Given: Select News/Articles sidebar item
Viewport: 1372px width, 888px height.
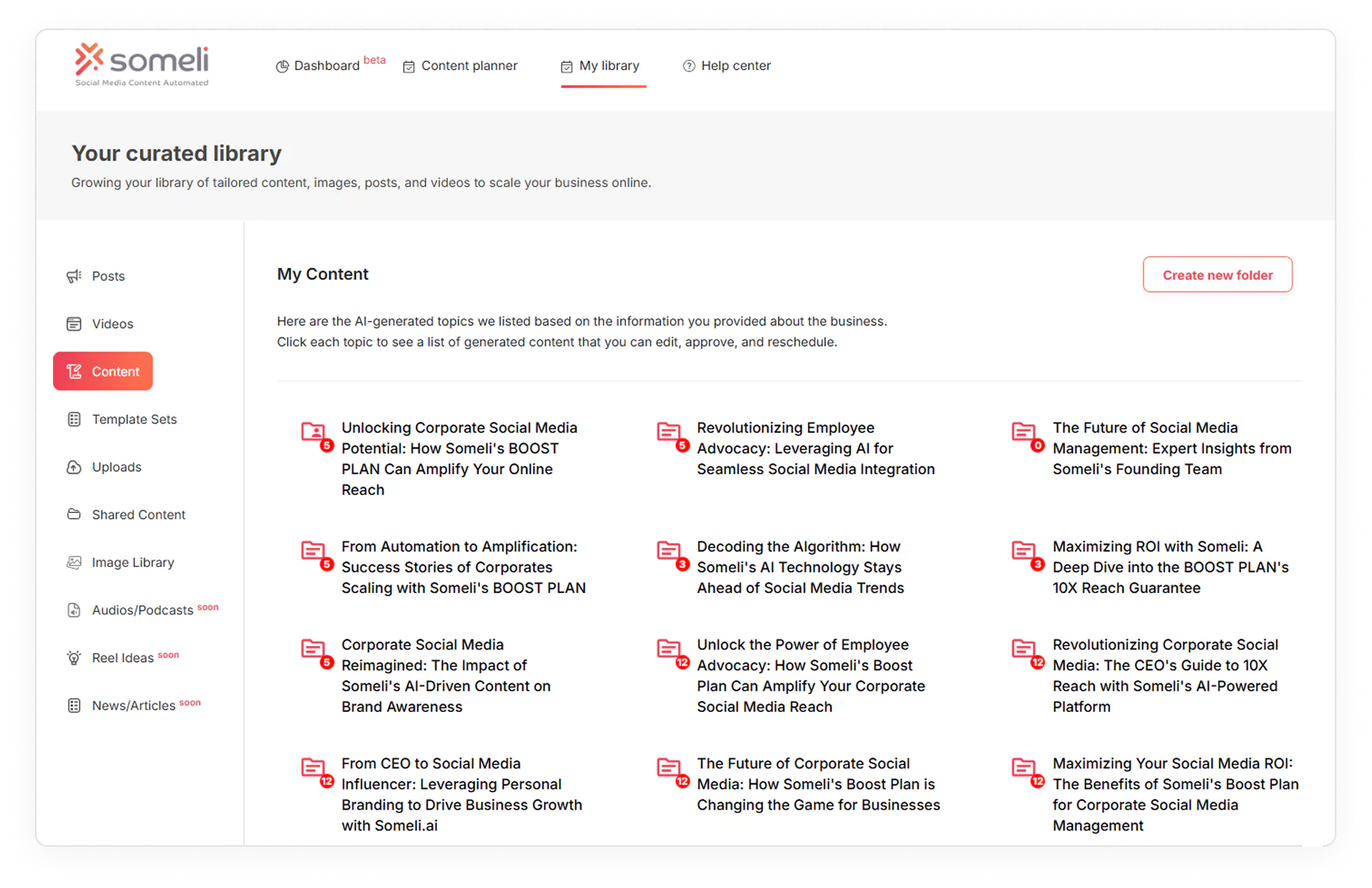Looking at the screenshot, I should click(x=134, y=706).
